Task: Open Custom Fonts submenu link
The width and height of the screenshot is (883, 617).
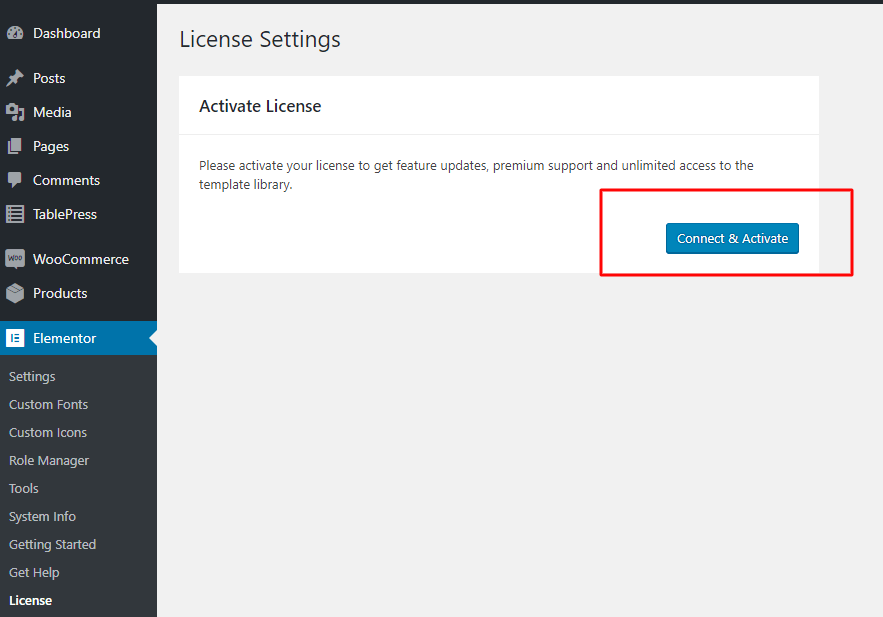Action: click(48, 405)
